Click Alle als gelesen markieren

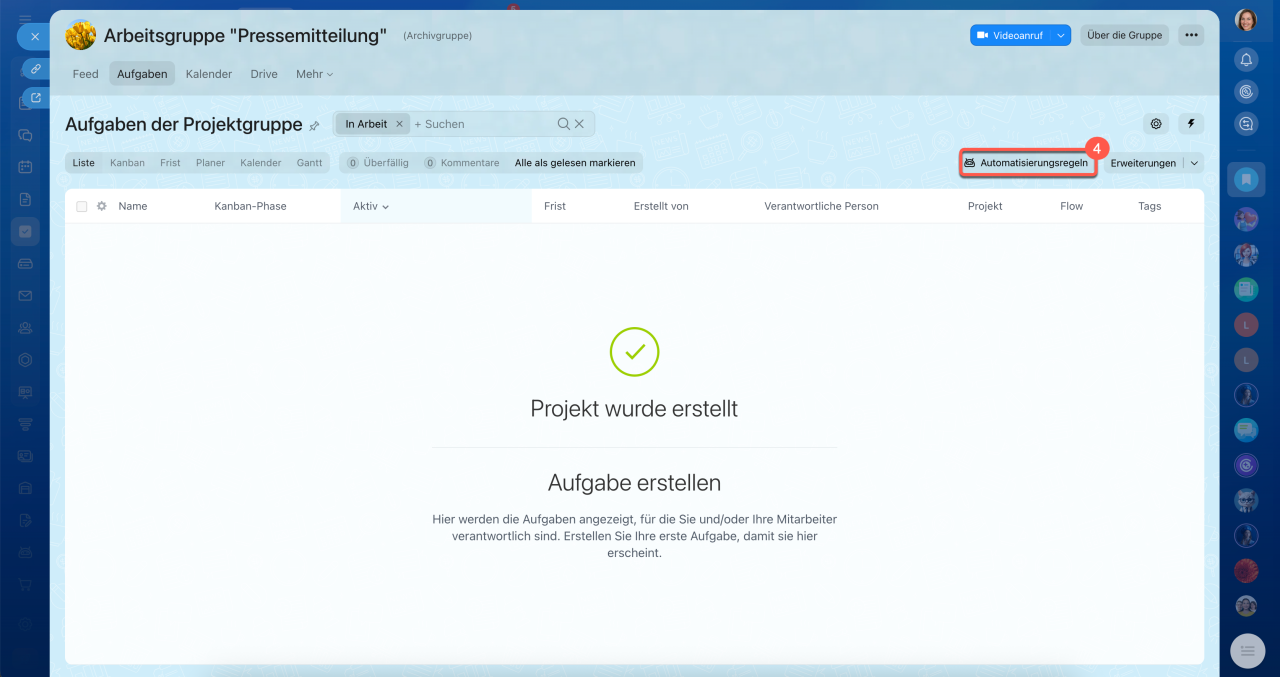(x=575, y=163)
